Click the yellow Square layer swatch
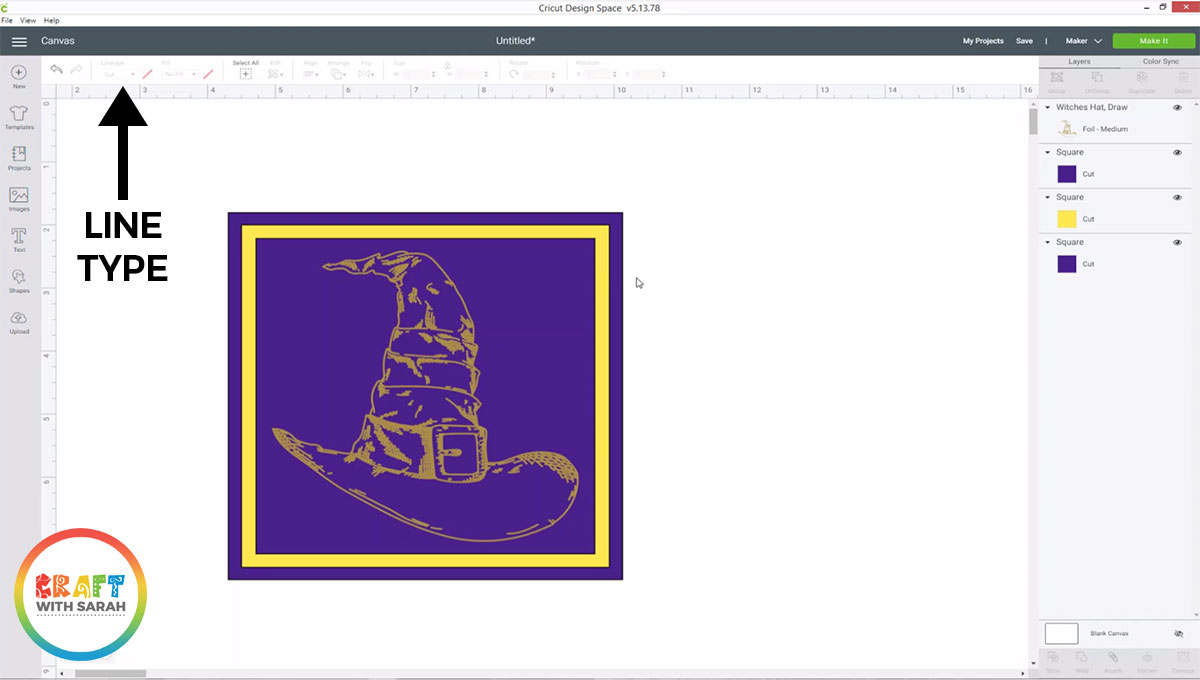 [x=1067, y=219]
